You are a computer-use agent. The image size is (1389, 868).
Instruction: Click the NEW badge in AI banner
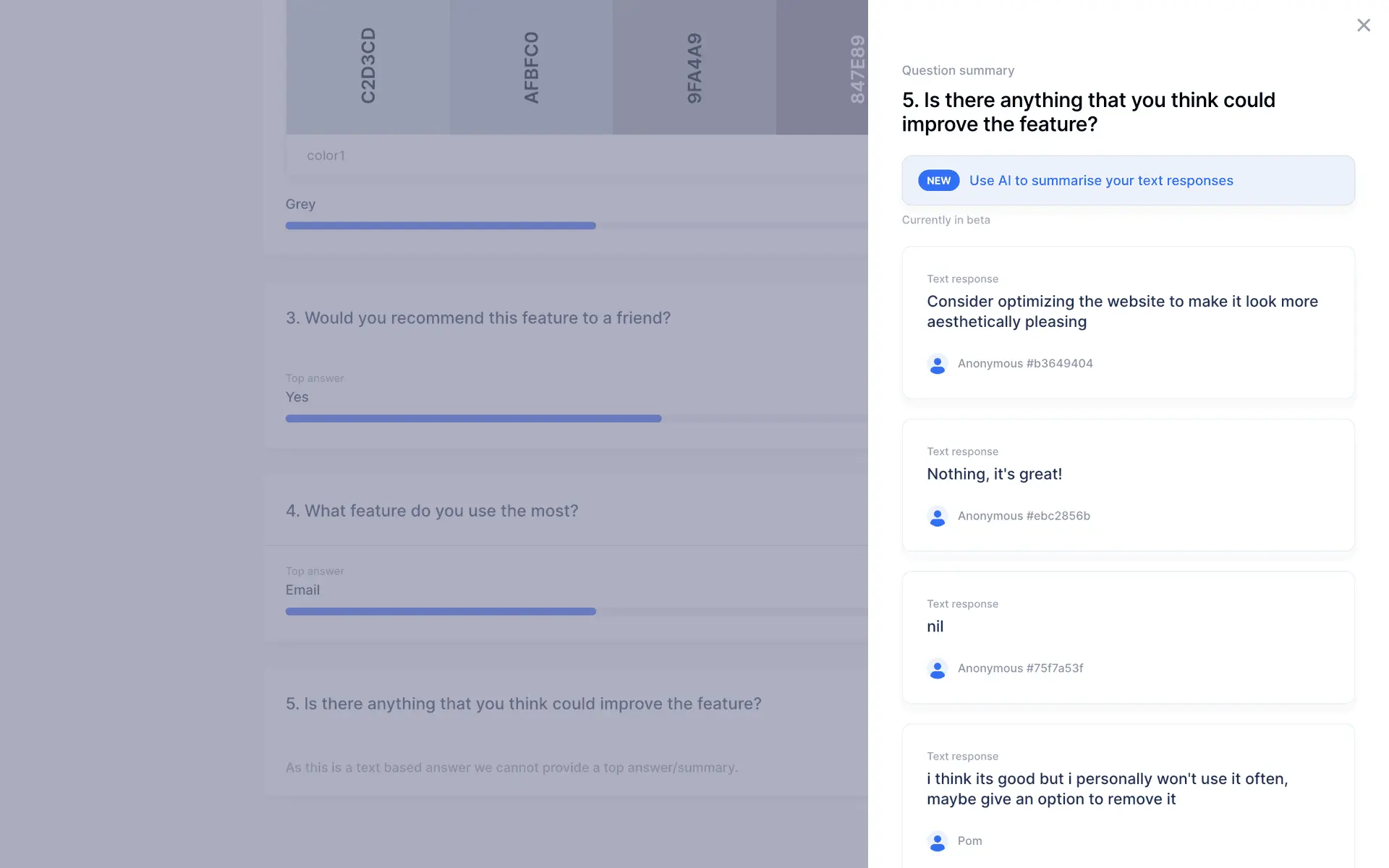click(x=938, y=181)
